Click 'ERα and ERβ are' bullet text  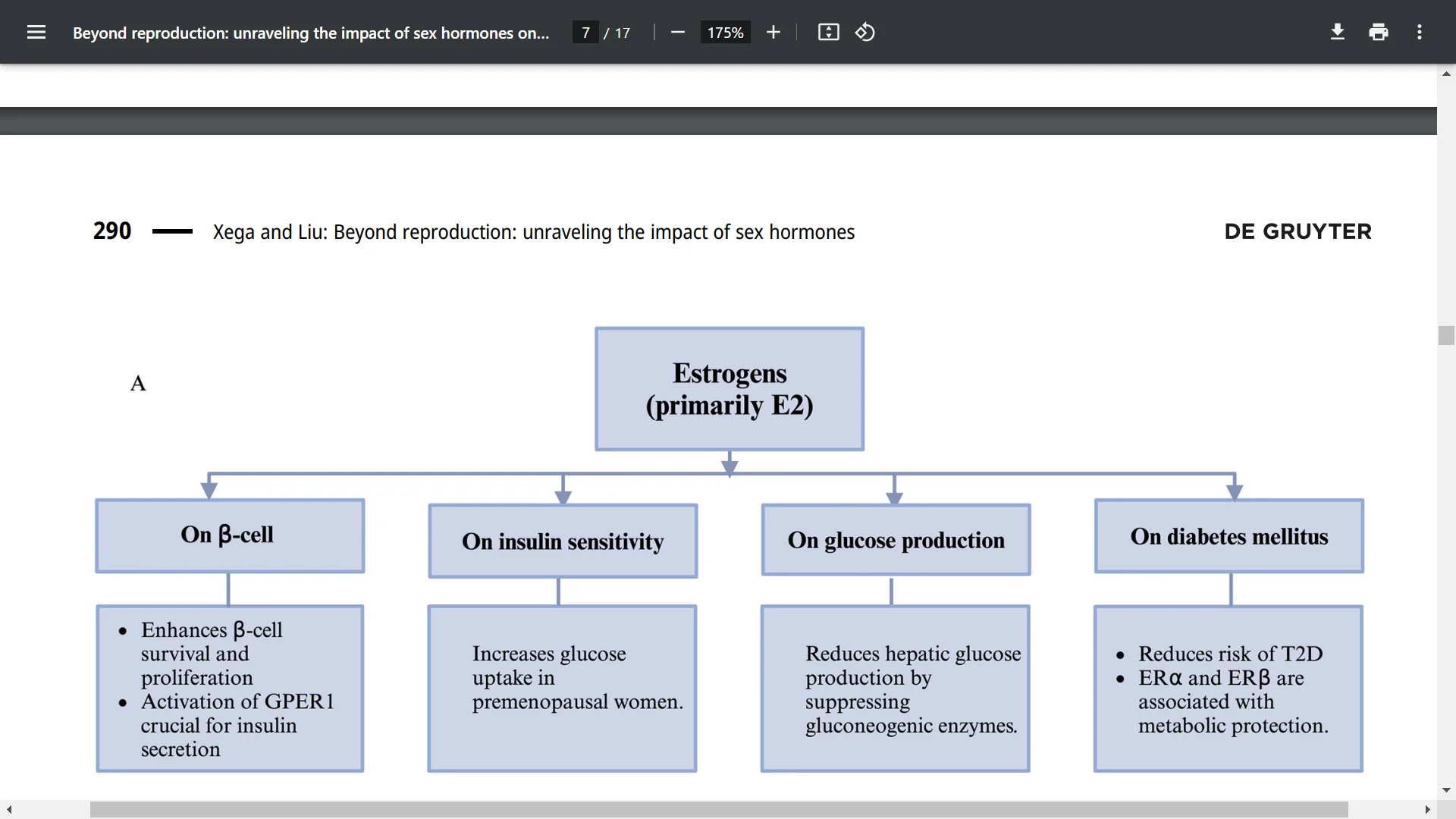(1233, 701)
